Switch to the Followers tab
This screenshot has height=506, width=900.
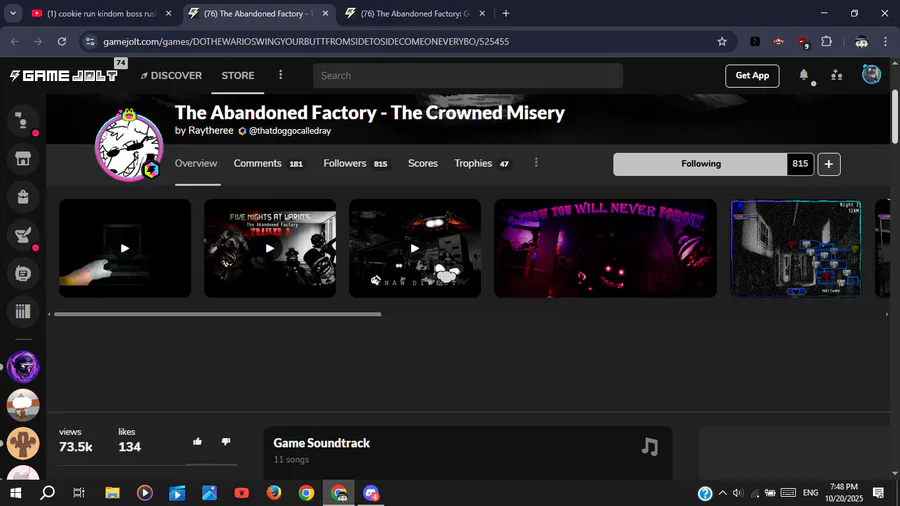pyautogui.click(x=355, y=164)
